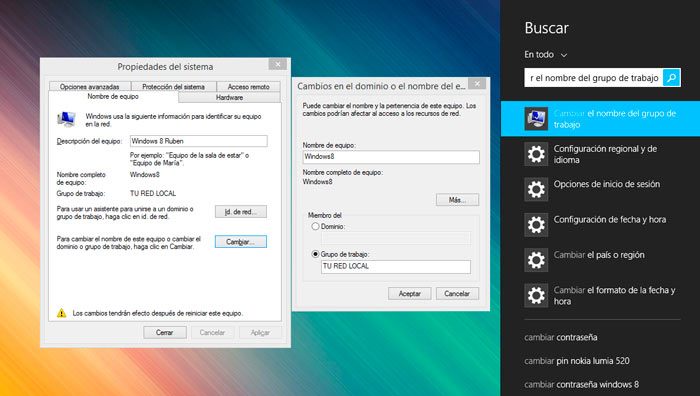Close the Propiedades del sistema window
Image resolution: width=700 pixels, height=396 pixels.
point(278,64)
